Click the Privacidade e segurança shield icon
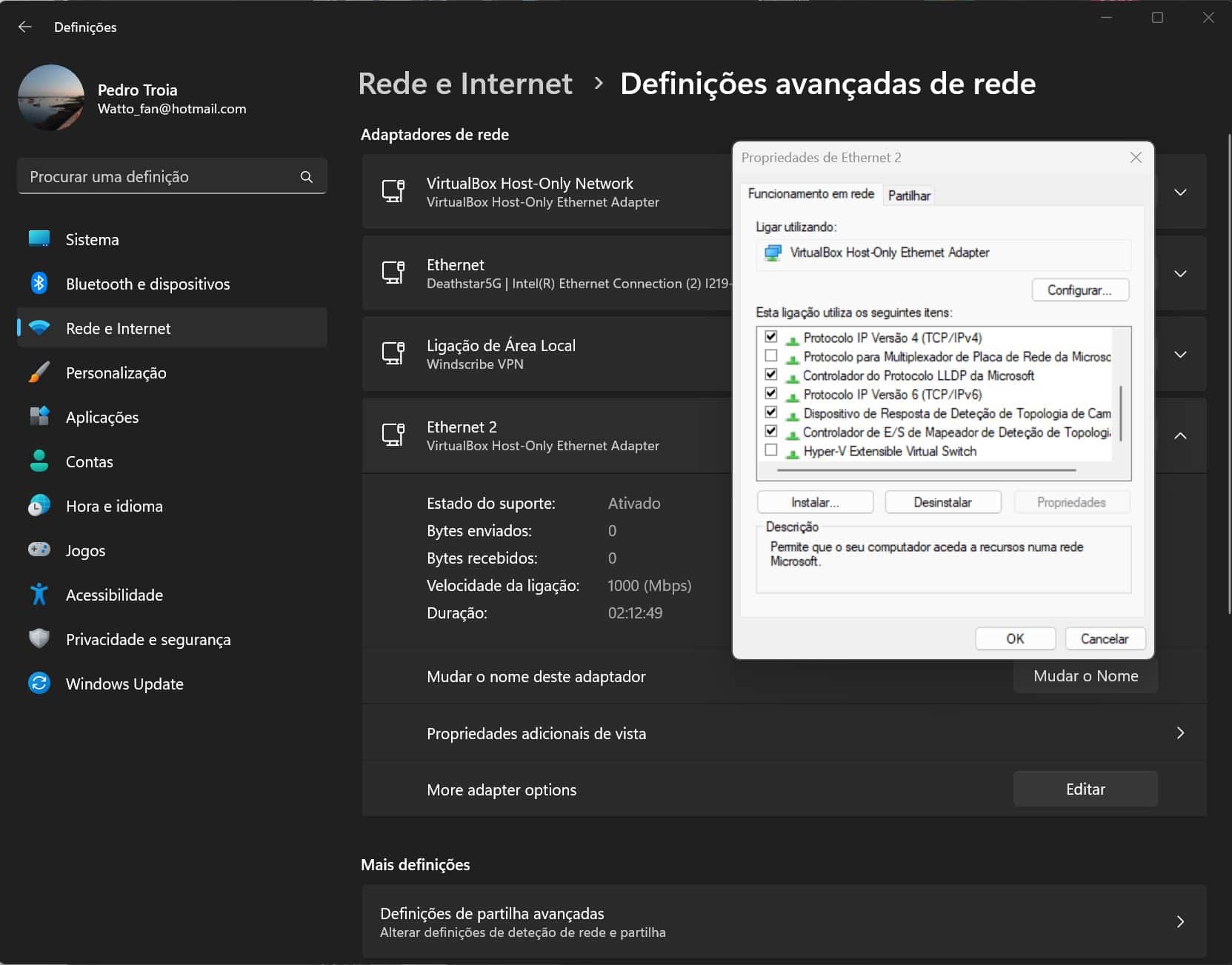Viewport: 1232px width, 965px height. [39, 639]
